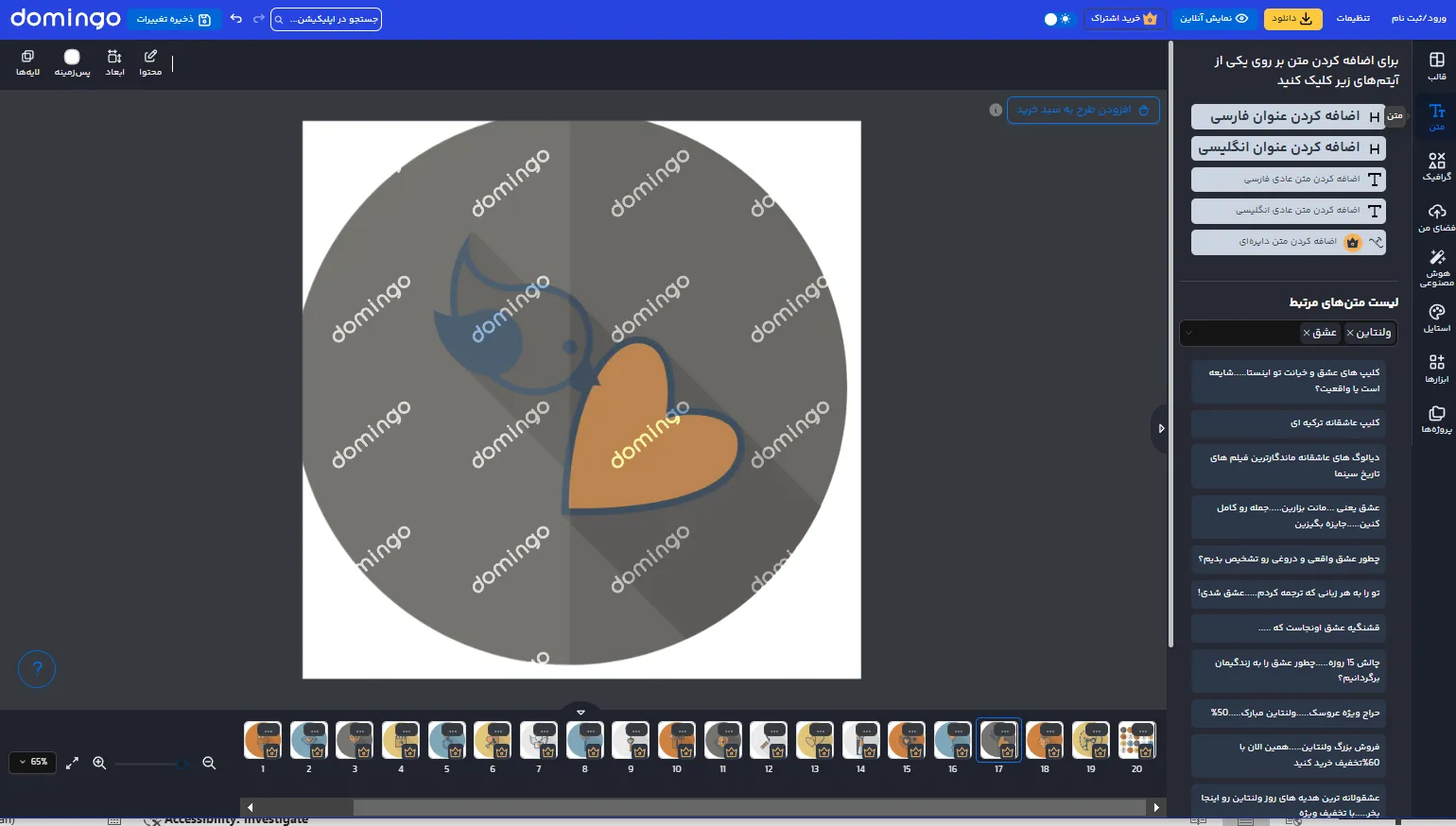Click the info icon beside add-to-cart button
The height and width of the screenshot is (826, 1456).
[996, 110]
